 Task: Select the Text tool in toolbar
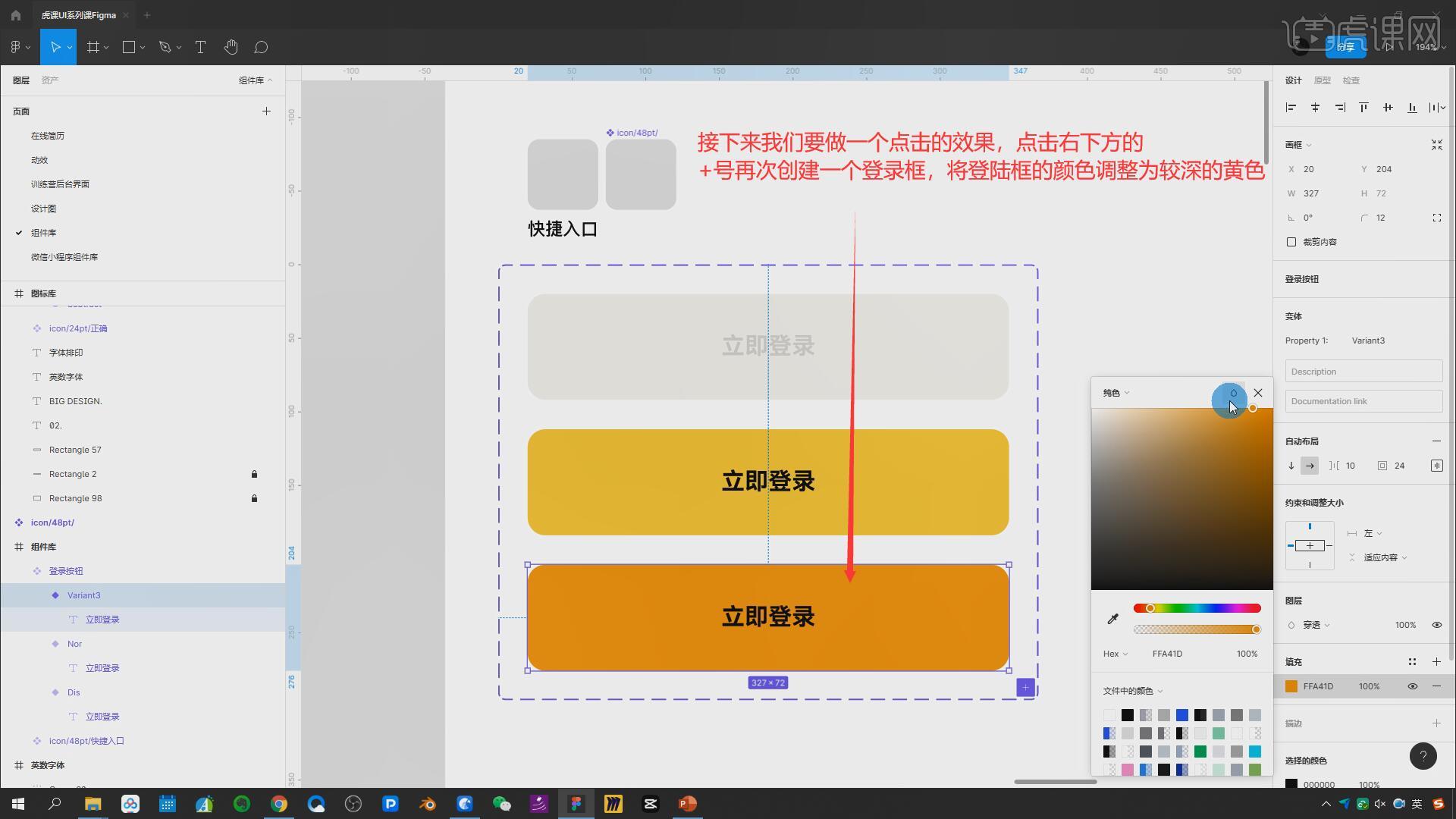pos(200,47)
